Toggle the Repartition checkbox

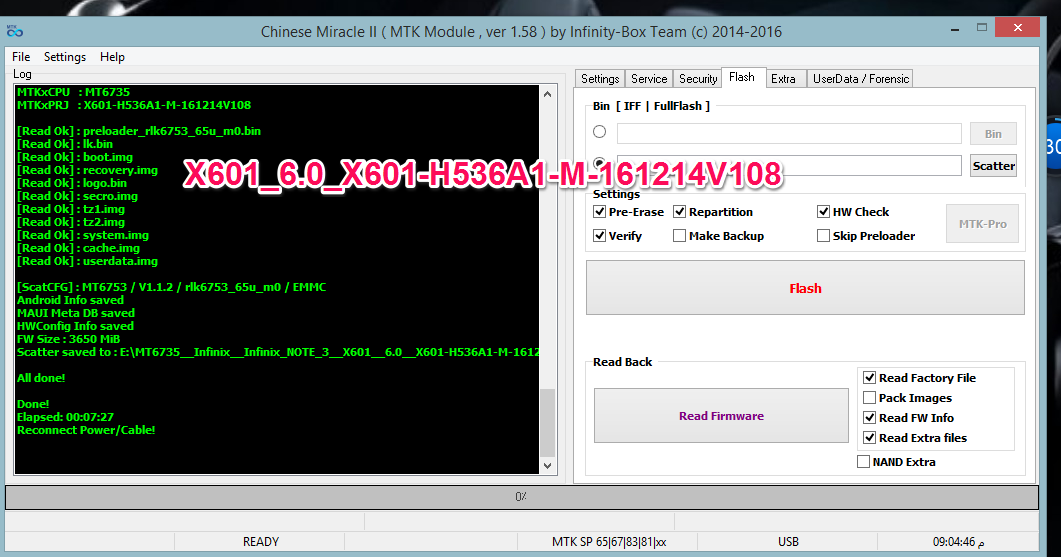pos(679,212)
